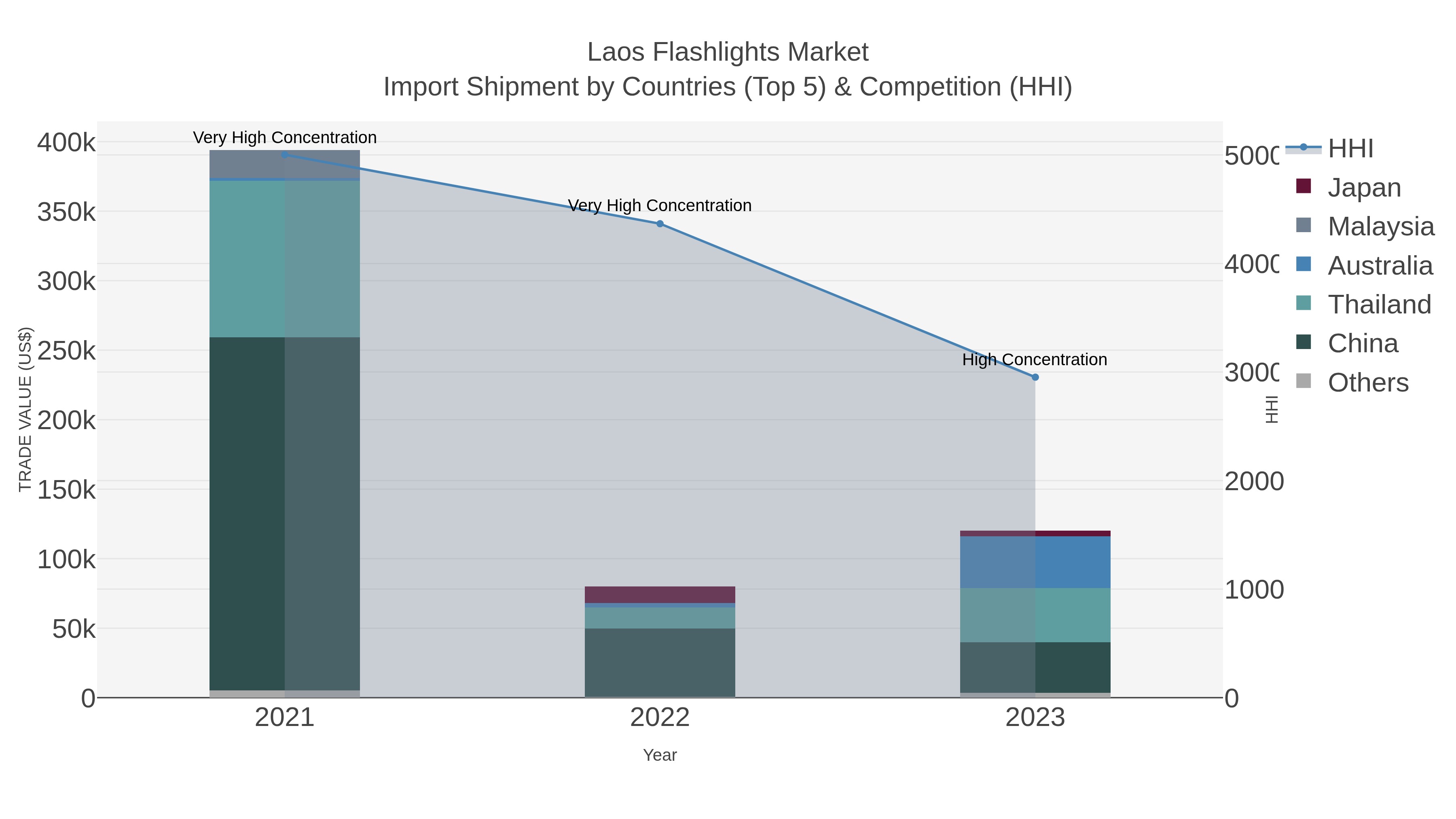
Task: Toggle Others series in legend
Action: point(1352,382)
